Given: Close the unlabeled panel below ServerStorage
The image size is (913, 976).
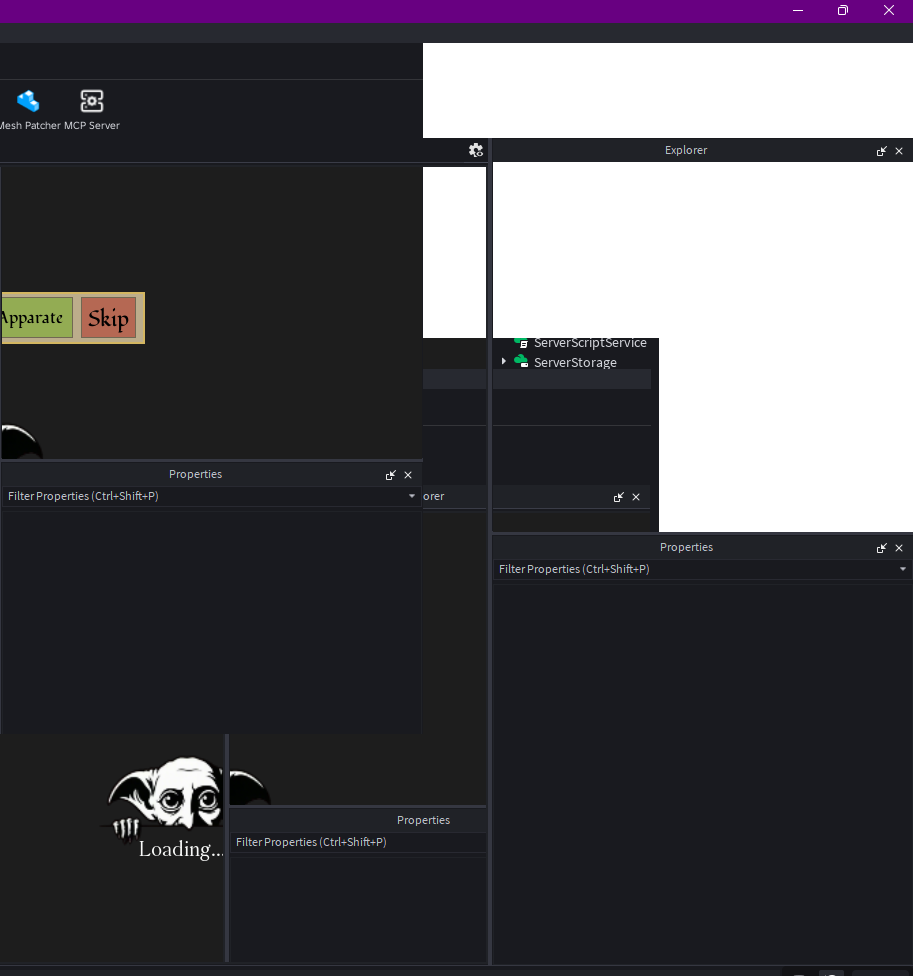Looking at the screenshot, I should click(x=635, y=497).
